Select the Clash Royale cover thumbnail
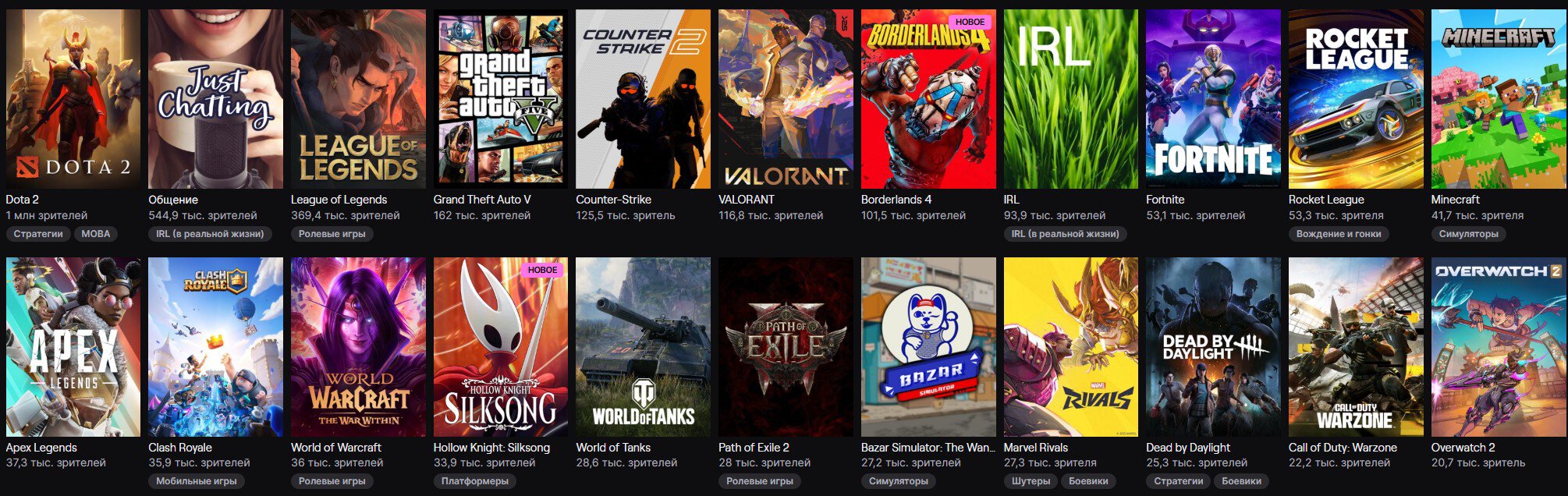 tap(216, 347)
